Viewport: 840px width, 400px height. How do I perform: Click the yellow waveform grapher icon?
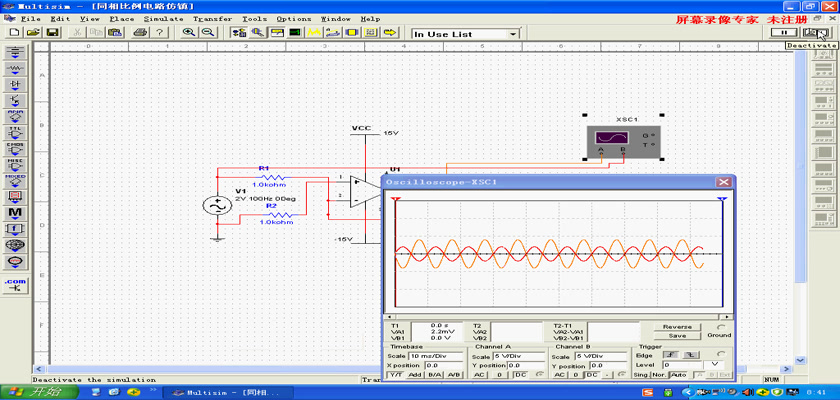[313, 33]
